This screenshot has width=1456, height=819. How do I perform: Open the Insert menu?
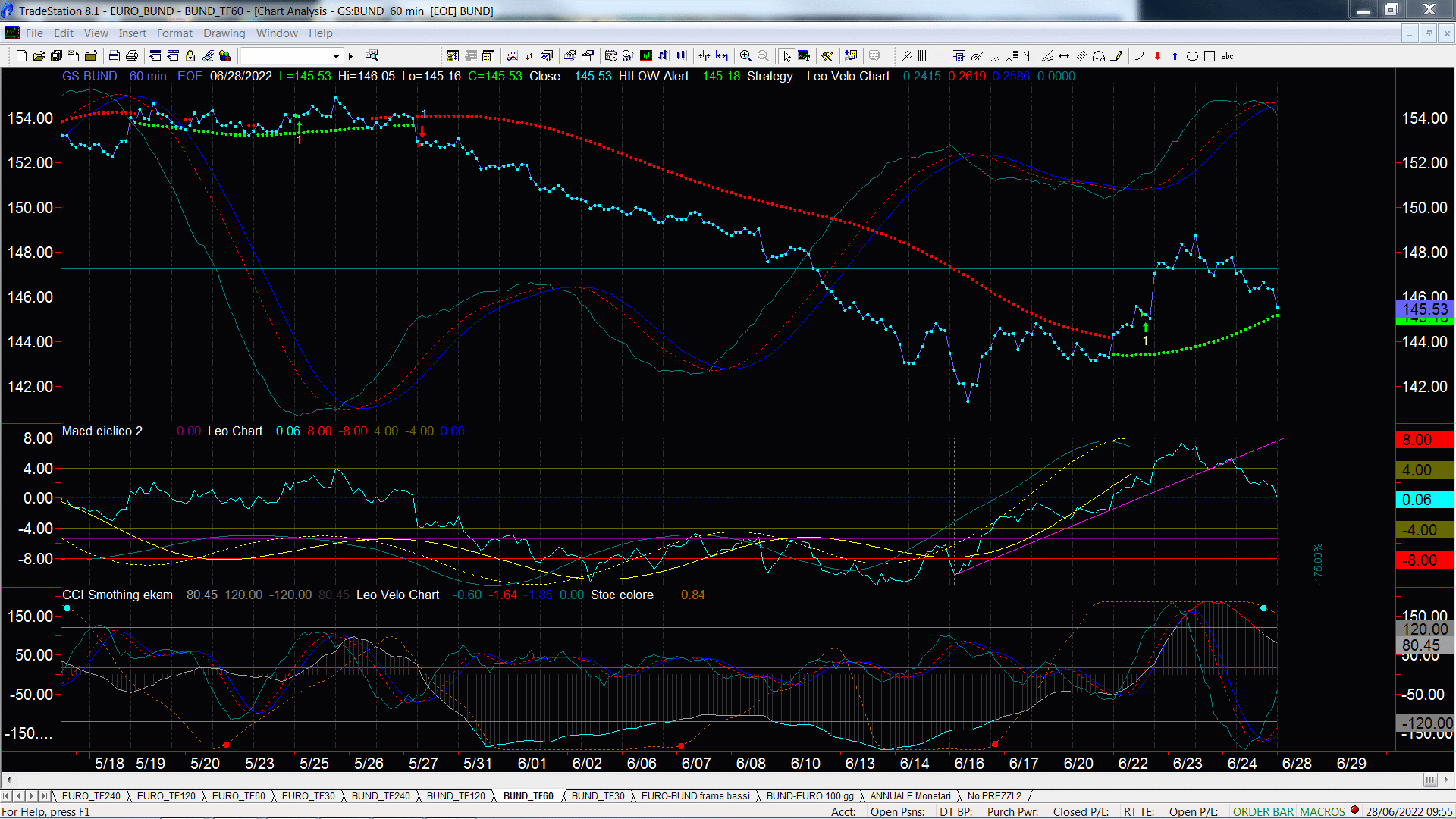click(x=132, y=33)
